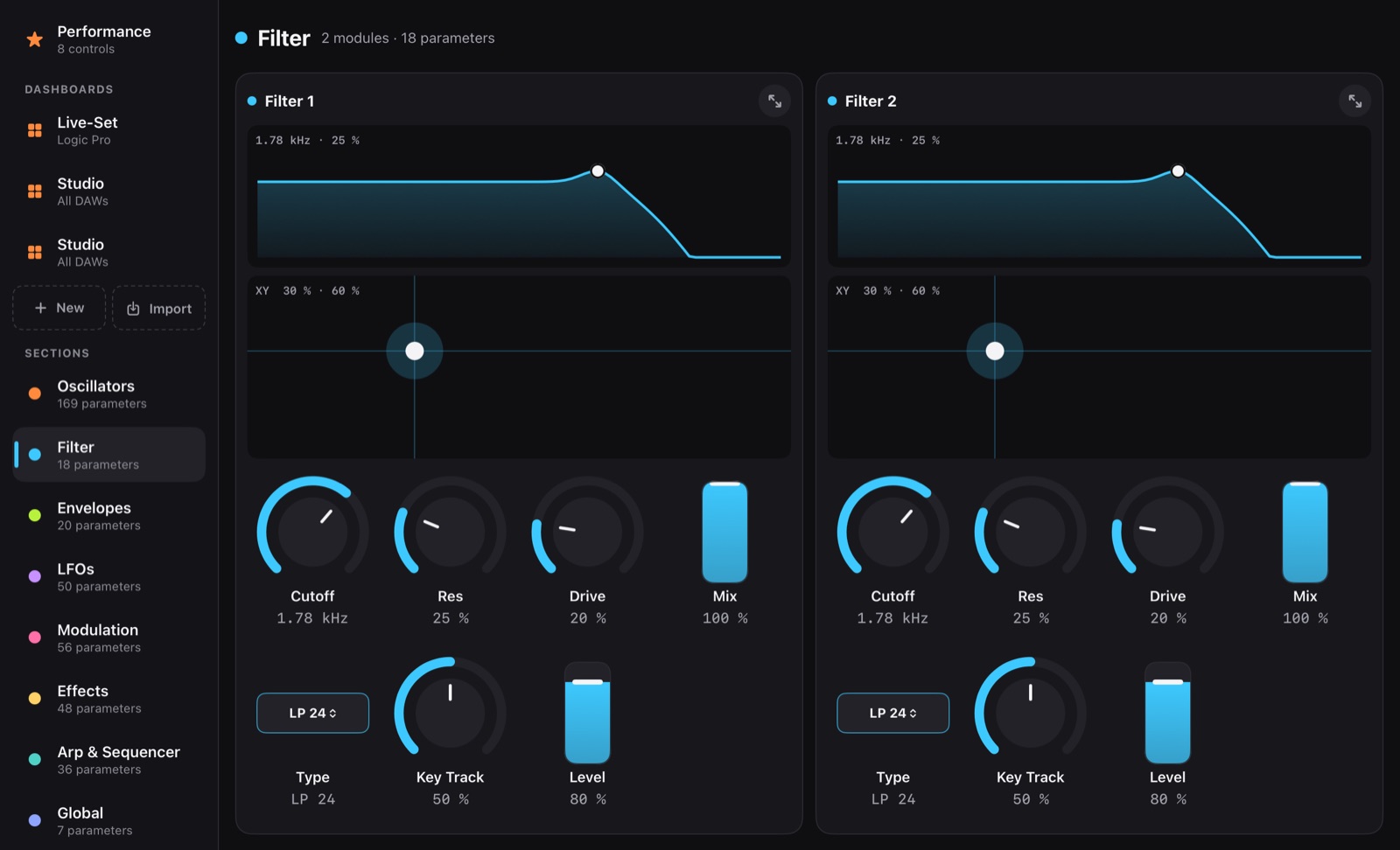Click the Filter 2 Mix slider

coord(1305,532)
